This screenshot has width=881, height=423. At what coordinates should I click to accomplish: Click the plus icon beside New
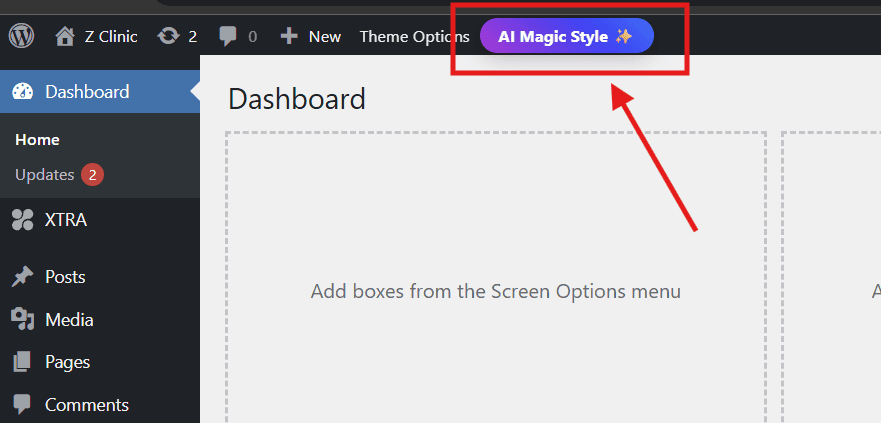tap(289, 36)
